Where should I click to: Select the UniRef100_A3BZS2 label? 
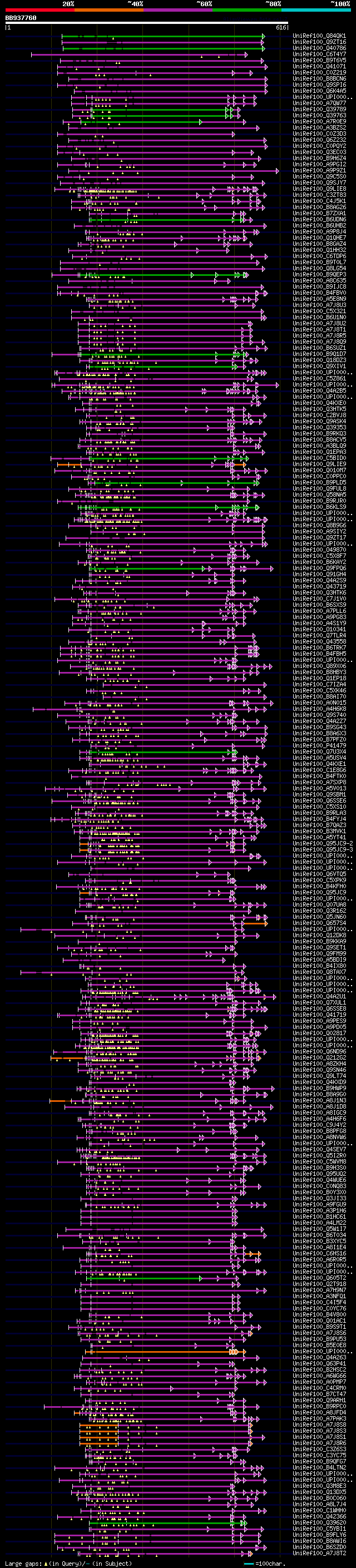point(319,128)
